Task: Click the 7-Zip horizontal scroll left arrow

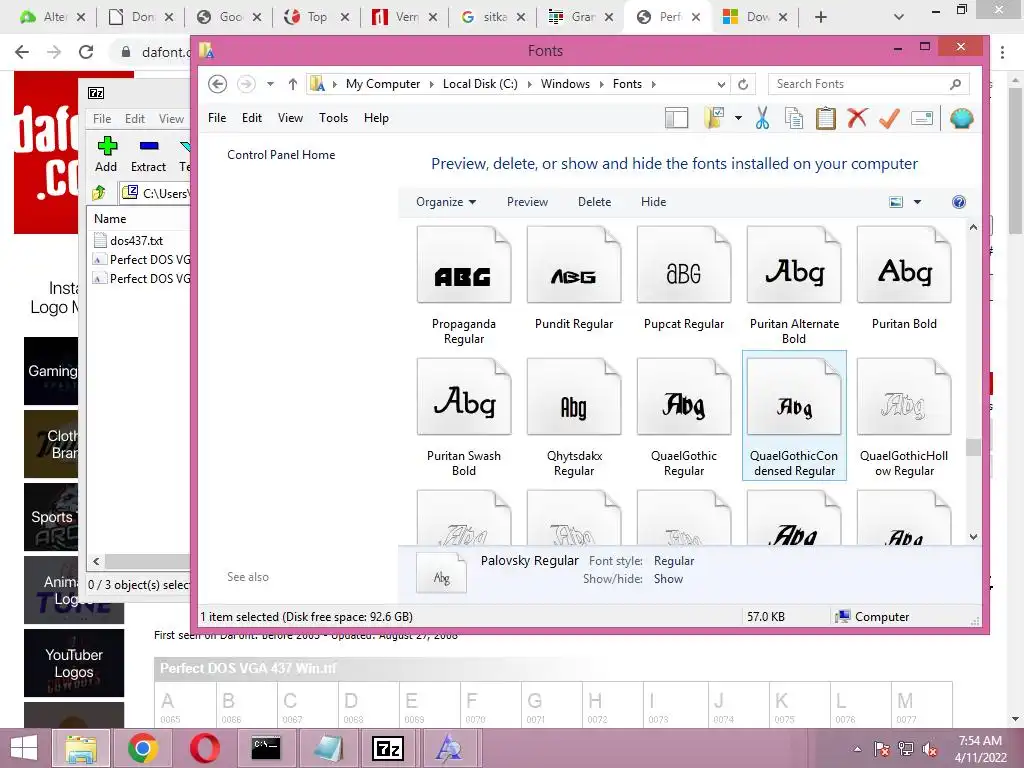Action: click(x=97, y=561)
